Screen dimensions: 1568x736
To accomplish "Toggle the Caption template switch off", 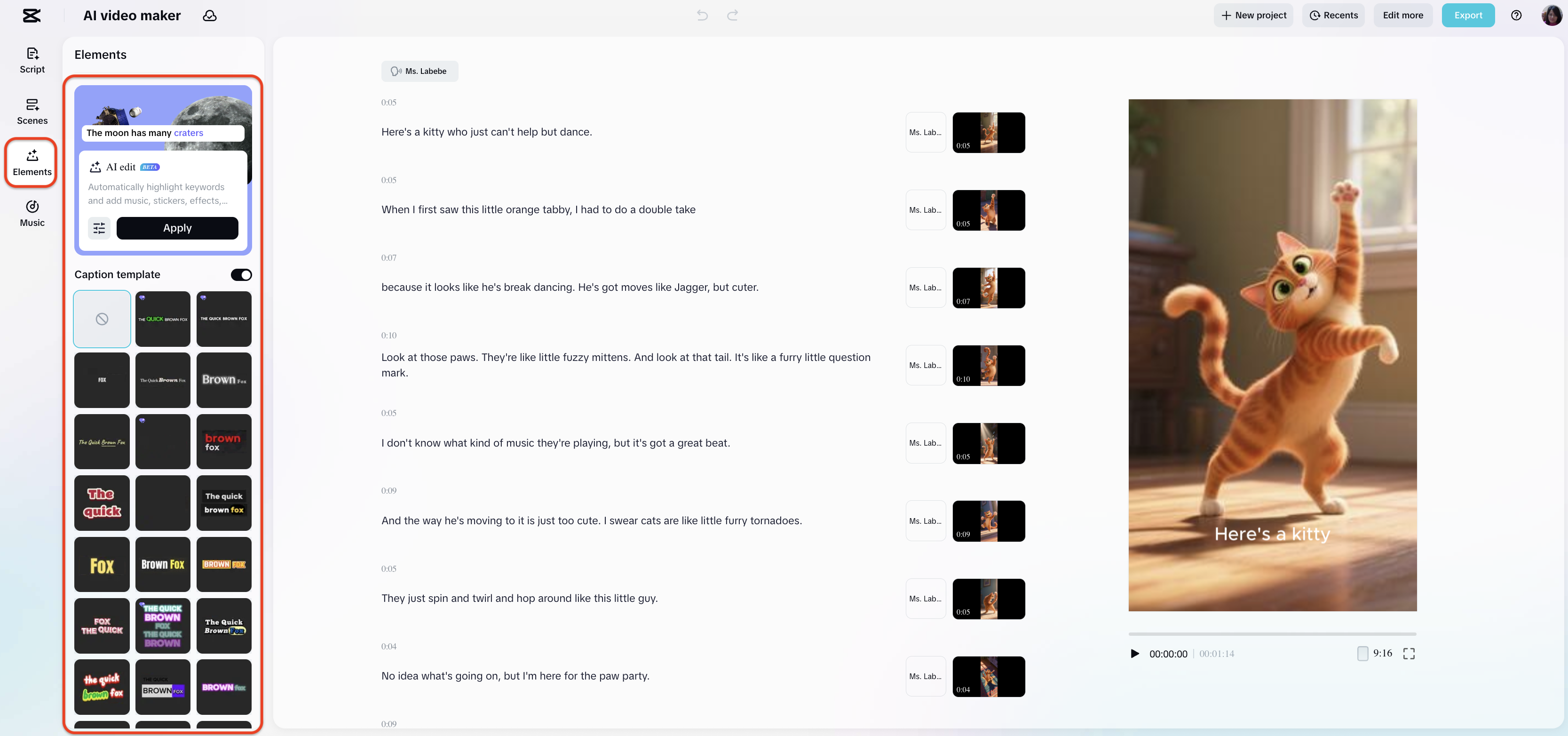I will pyautogui.click(x=241, y=274).
